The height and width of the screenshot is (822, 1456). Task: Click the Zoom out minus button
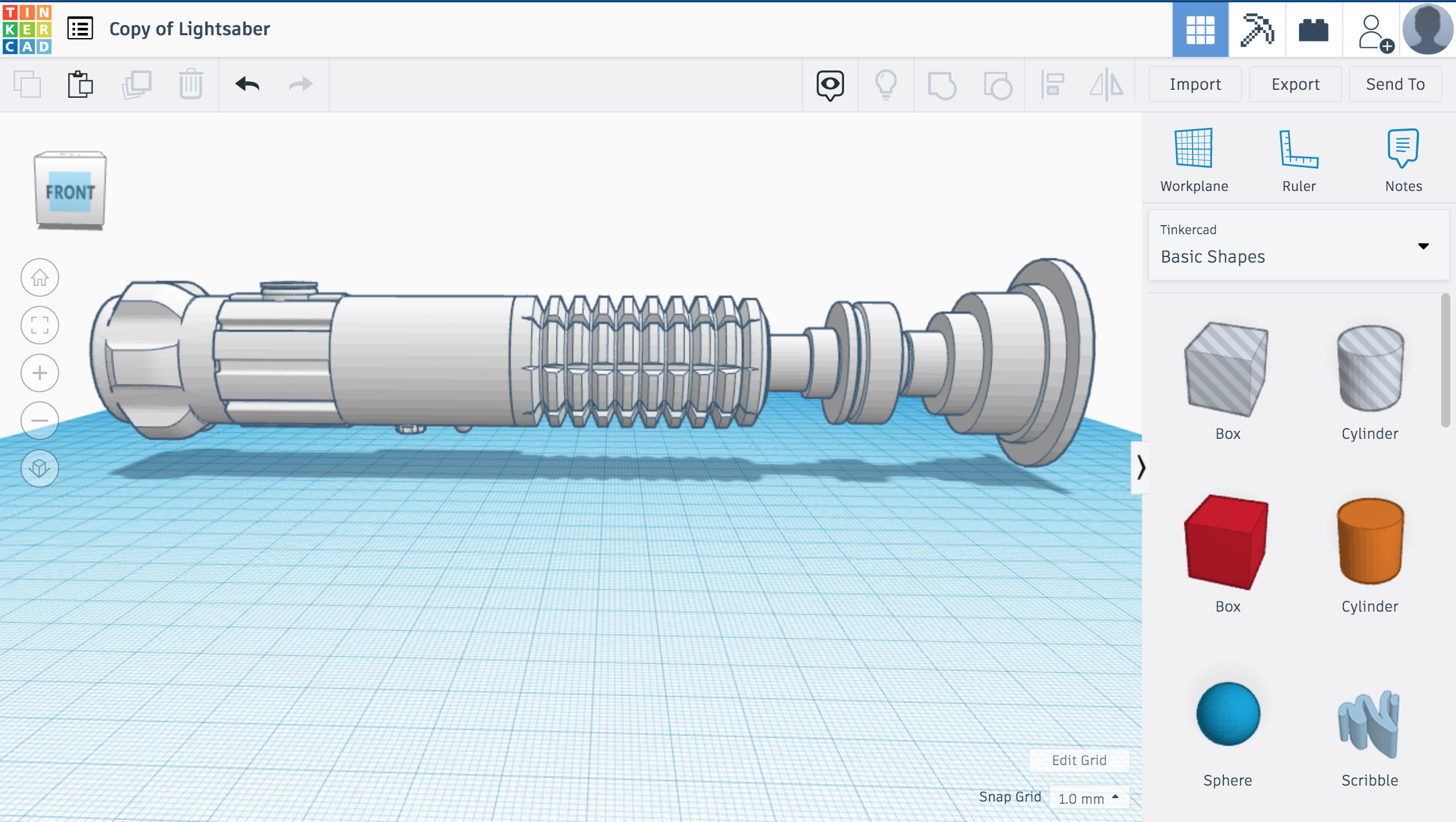tap(39, 421)
